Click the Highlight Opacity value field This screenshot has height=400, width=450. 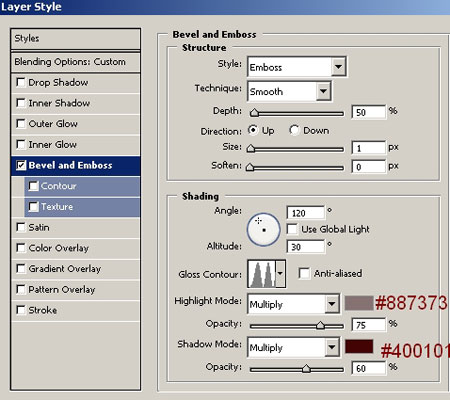(369, 325)
